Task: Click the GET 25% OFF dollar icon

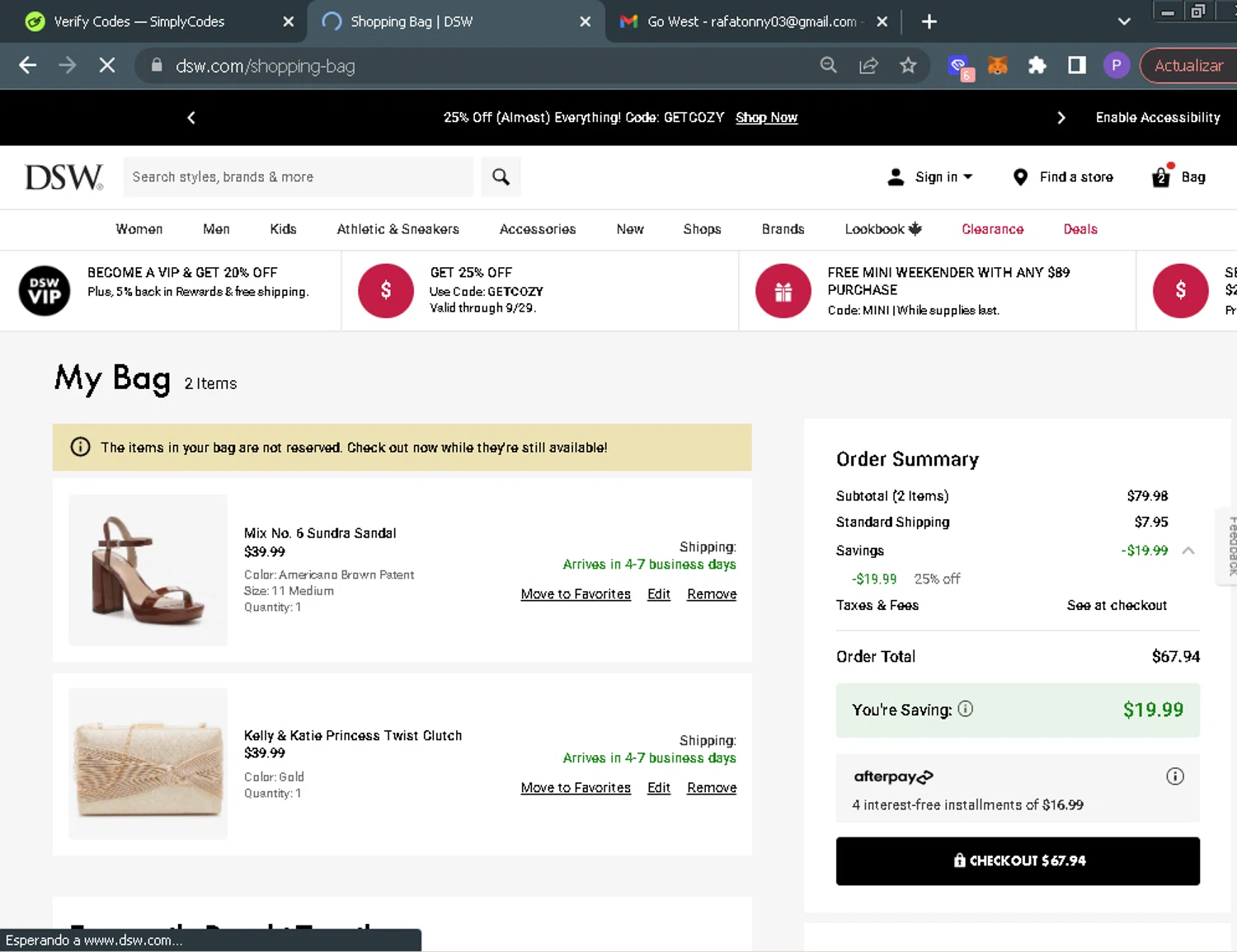Action: [386, 291]
